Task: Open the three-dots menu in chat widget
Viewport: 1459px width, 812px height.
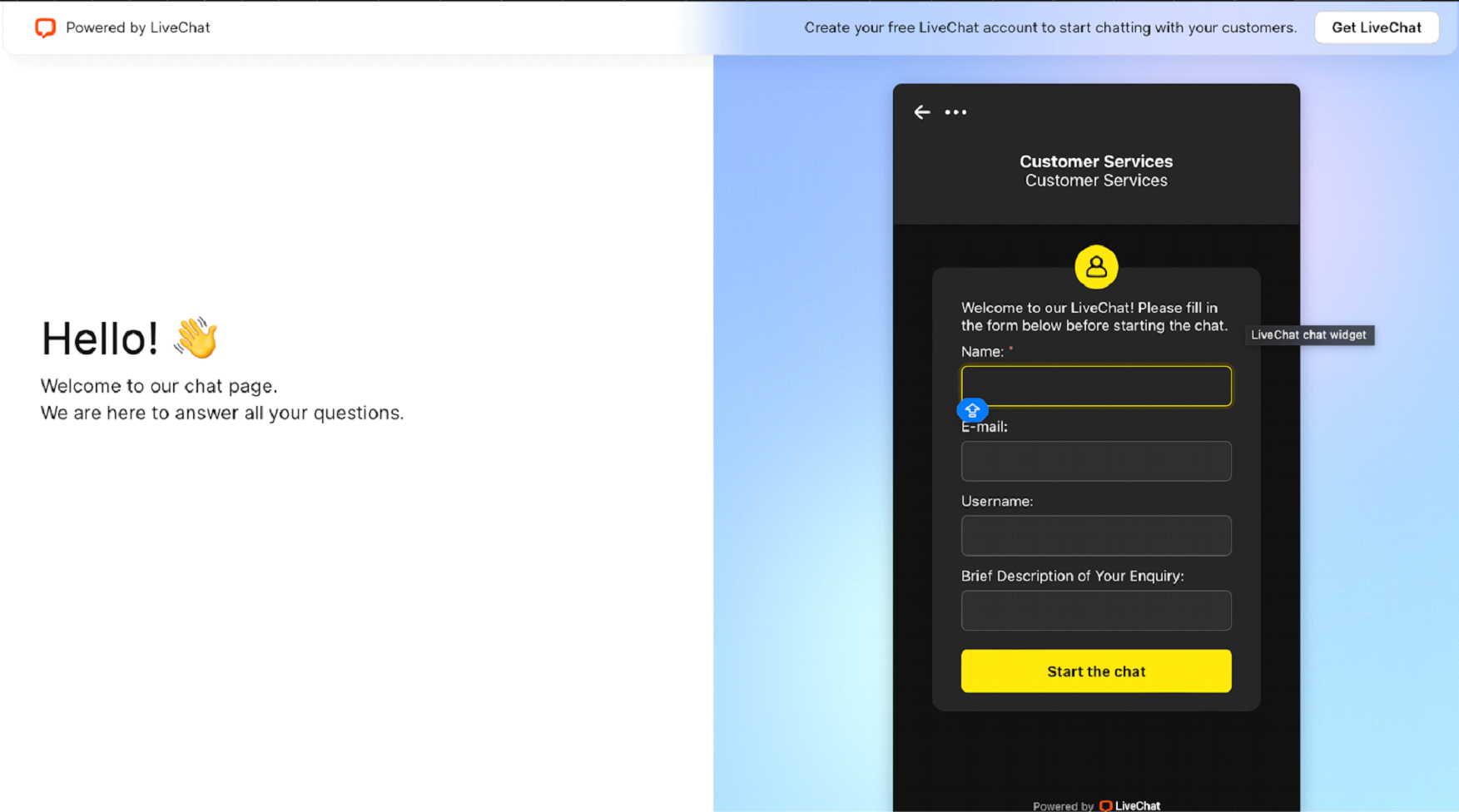Action: pos(955,112)
